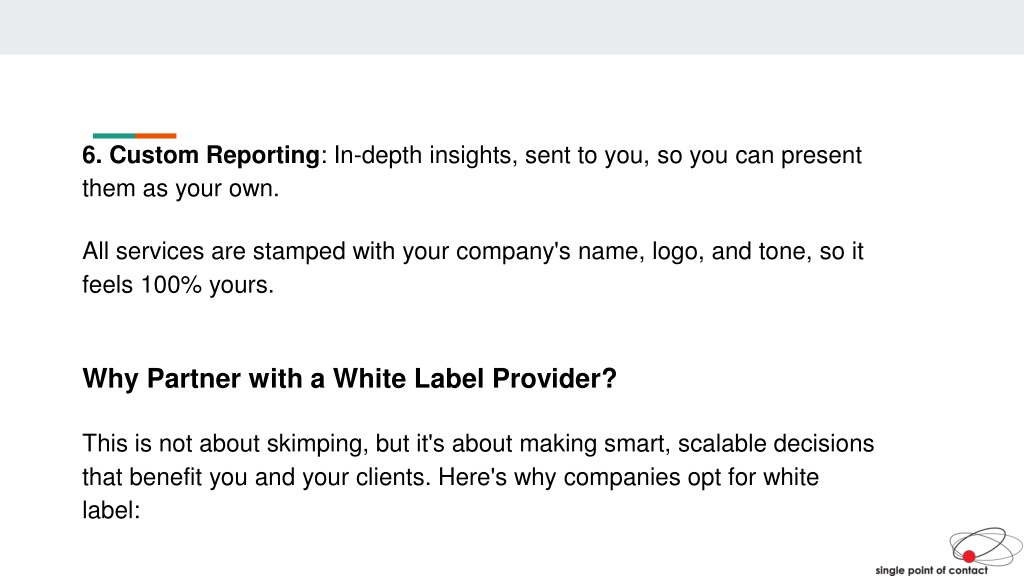Click the line 'feels 100% yours.'

(178, 285)
